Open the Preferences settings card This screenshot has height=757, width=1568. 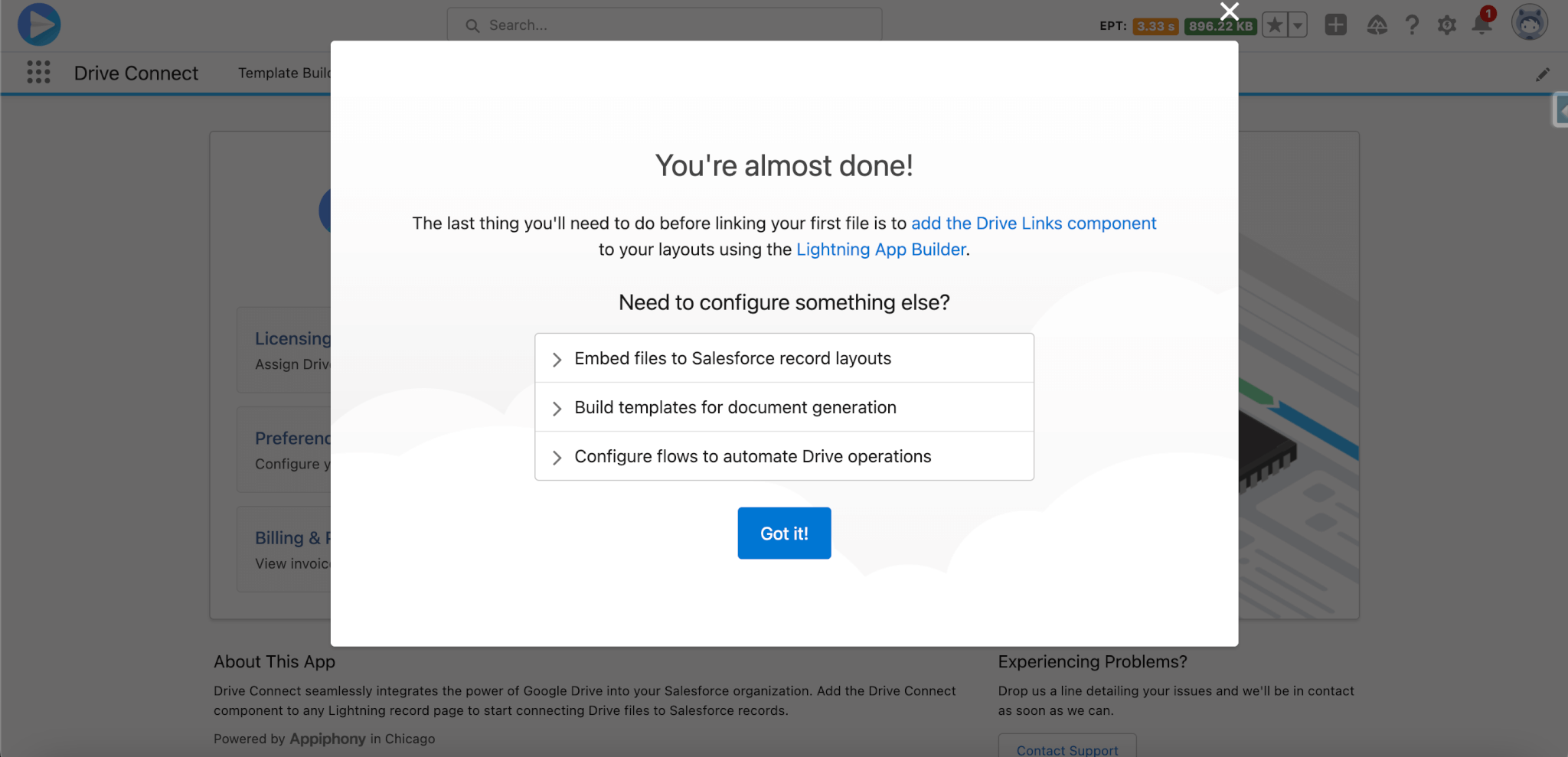click(284, 450)
